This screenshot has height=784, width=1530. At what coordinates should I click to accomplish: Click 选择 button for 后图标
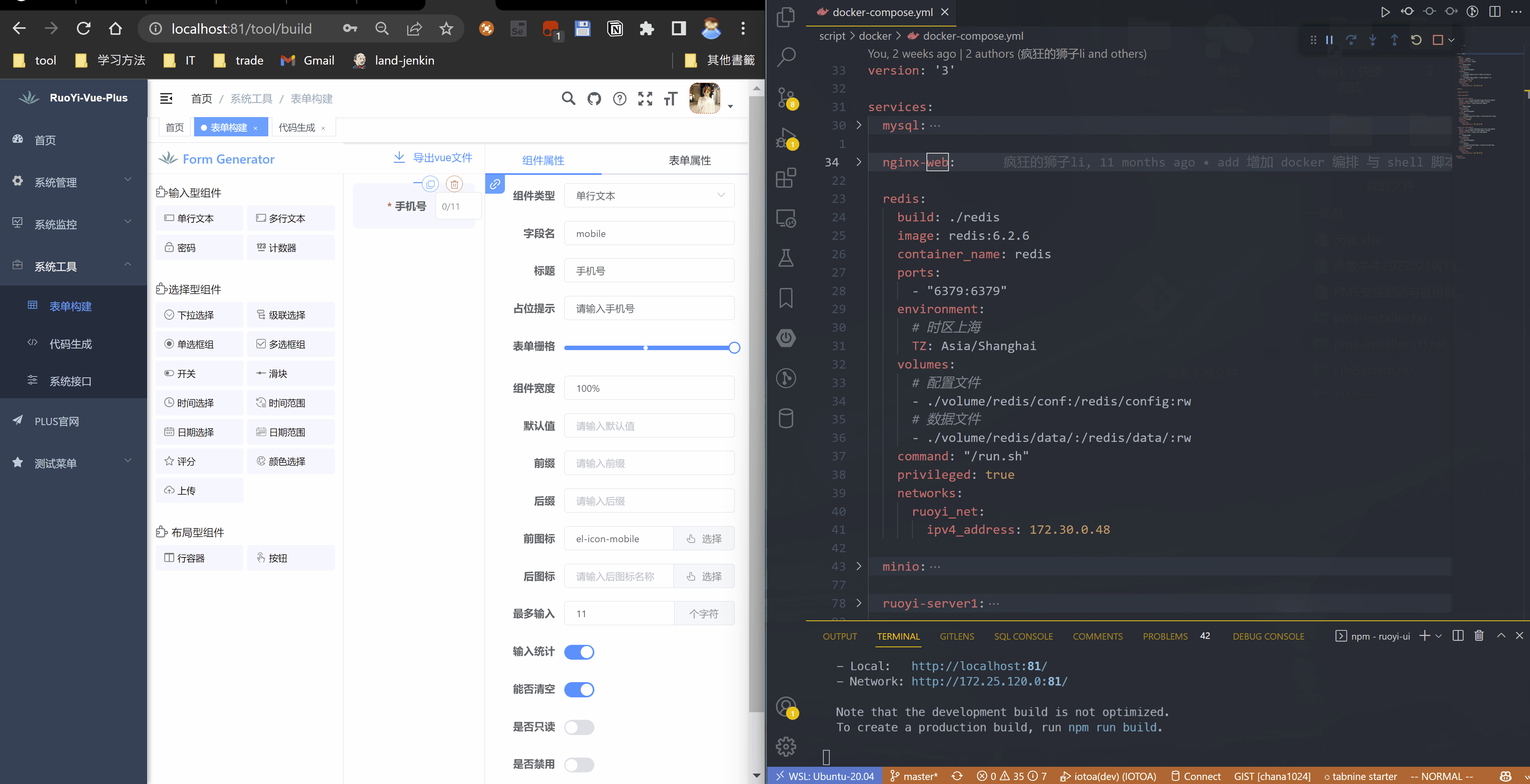(704, 576)
